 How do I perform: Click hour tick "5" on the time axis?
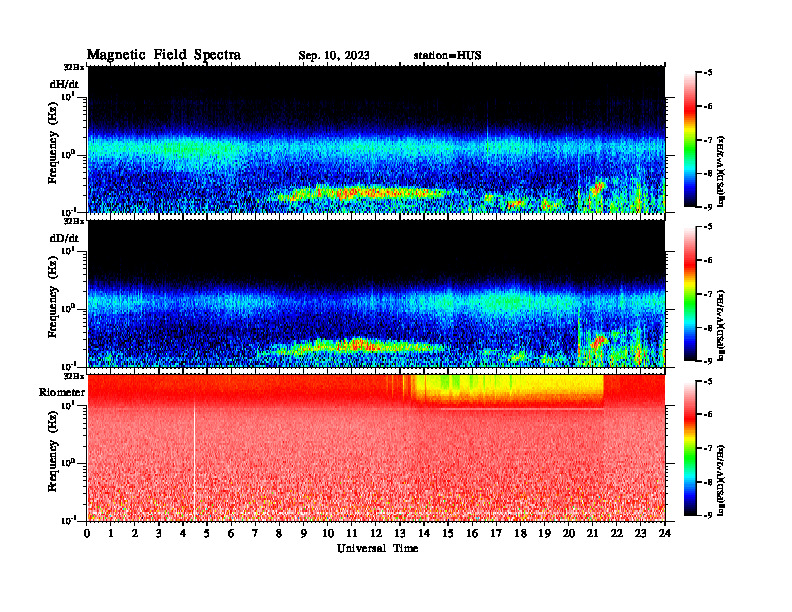coord(207,534)
